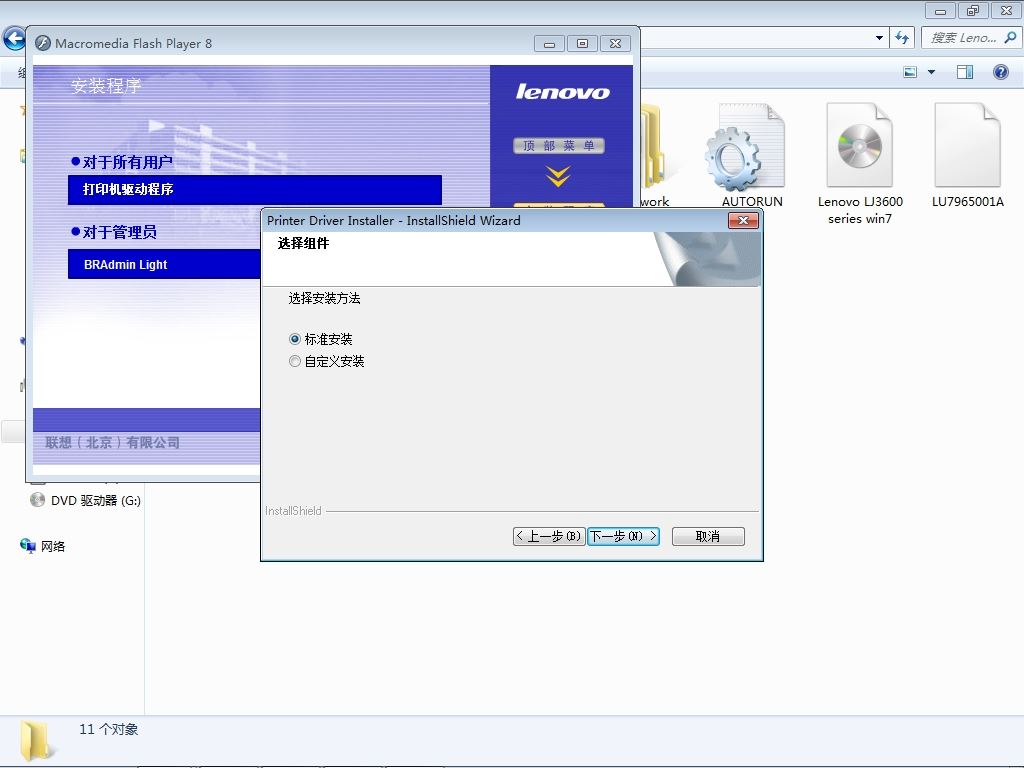Image resolution: width=1024 pixels, height=768 pixels.
Task: Toggle the Explorer preview pane icon
Action: coord(965,72)
